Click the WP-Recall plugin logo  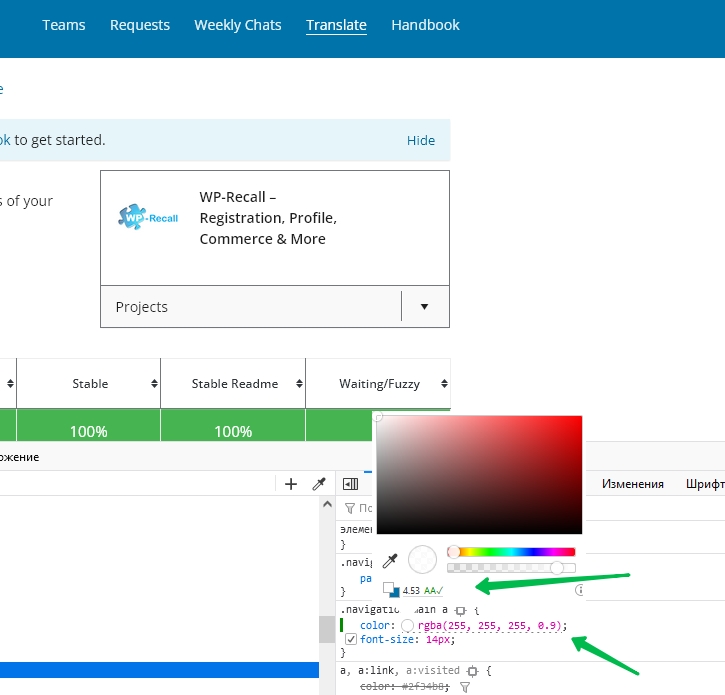point(148,216)
